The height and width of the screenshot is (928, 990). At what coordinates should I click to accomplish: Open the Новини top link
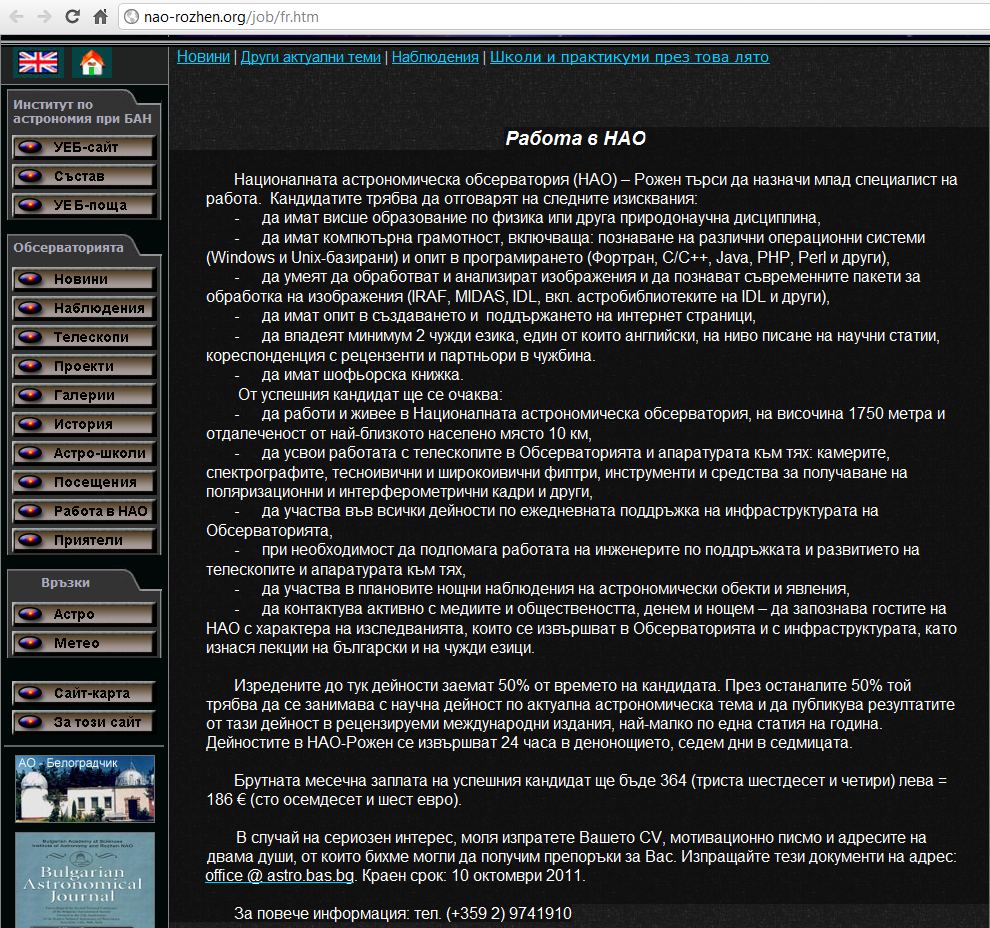tap(203, 57)
